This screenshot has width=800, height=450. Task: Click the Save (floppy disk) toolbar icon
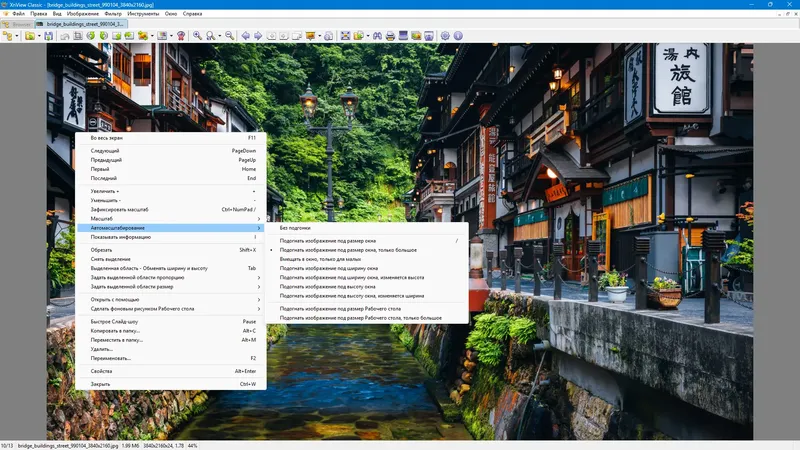[49, 36]
